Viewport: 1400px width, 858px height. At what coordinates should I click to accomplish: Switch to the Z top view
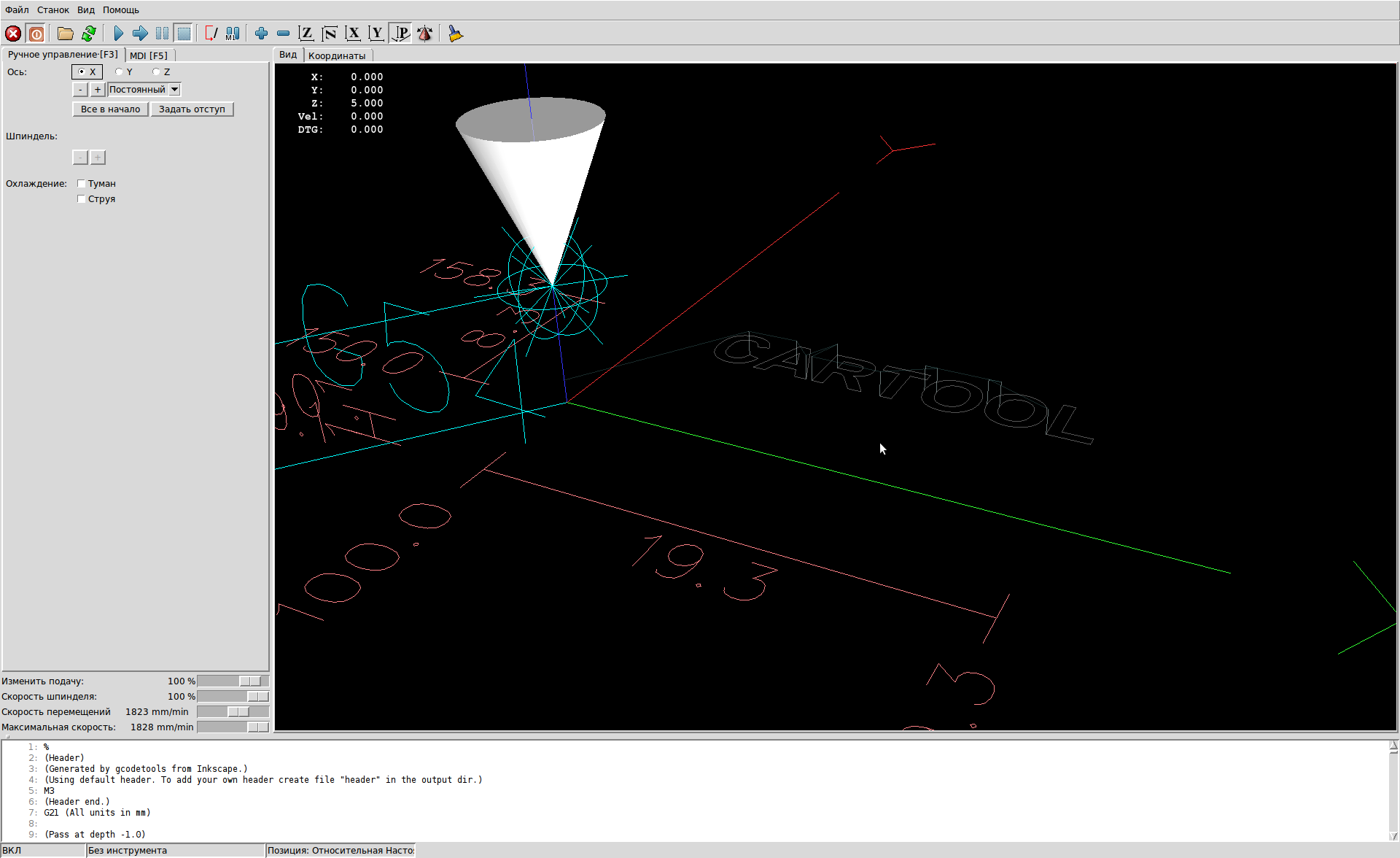coord(306,34)
